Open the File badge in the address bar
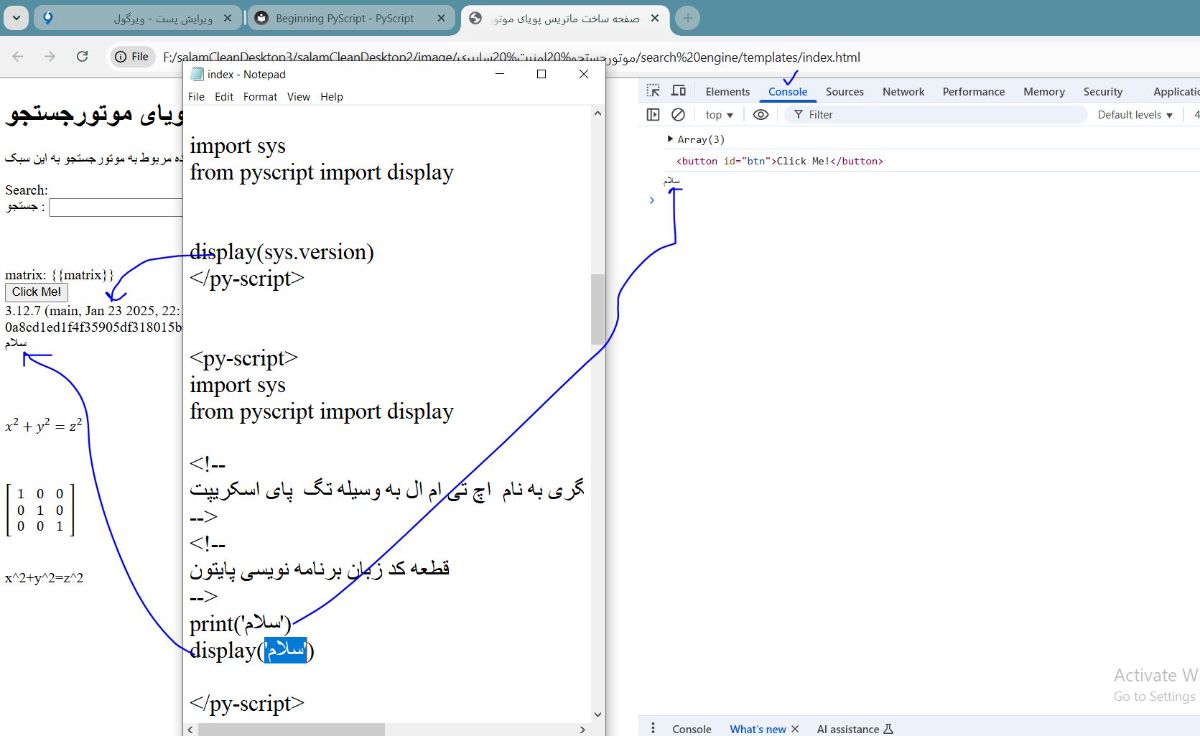This screenshot has height=736, width=1200. [x=131, y=57]
